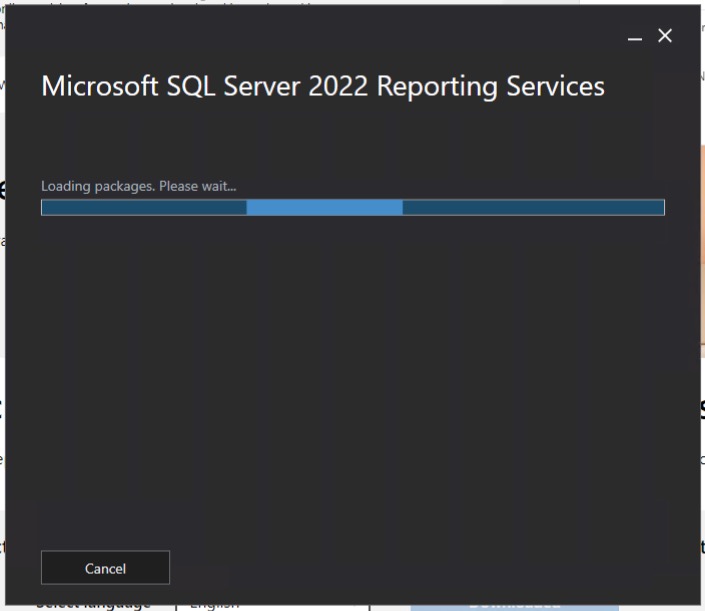Viewport: 705px width, 611px height.
Task: Click the light blue progress bar segment
Action: [x=324, y=207]
